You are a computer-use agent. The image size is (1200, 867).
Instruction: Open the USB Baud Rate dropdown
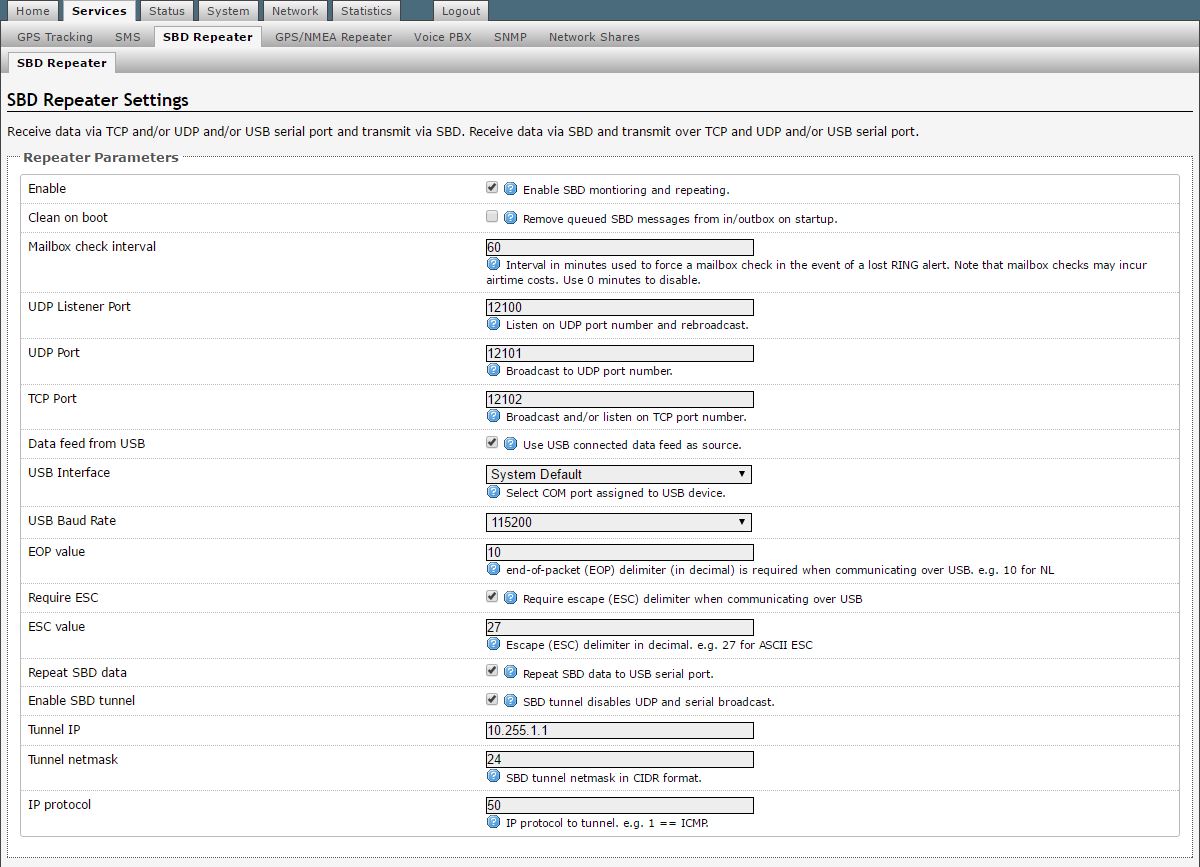click(619, 521)
